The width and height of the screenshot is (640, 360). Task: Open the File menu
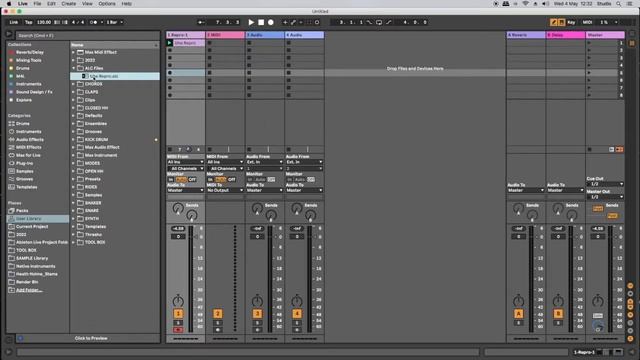pos(37,4)
